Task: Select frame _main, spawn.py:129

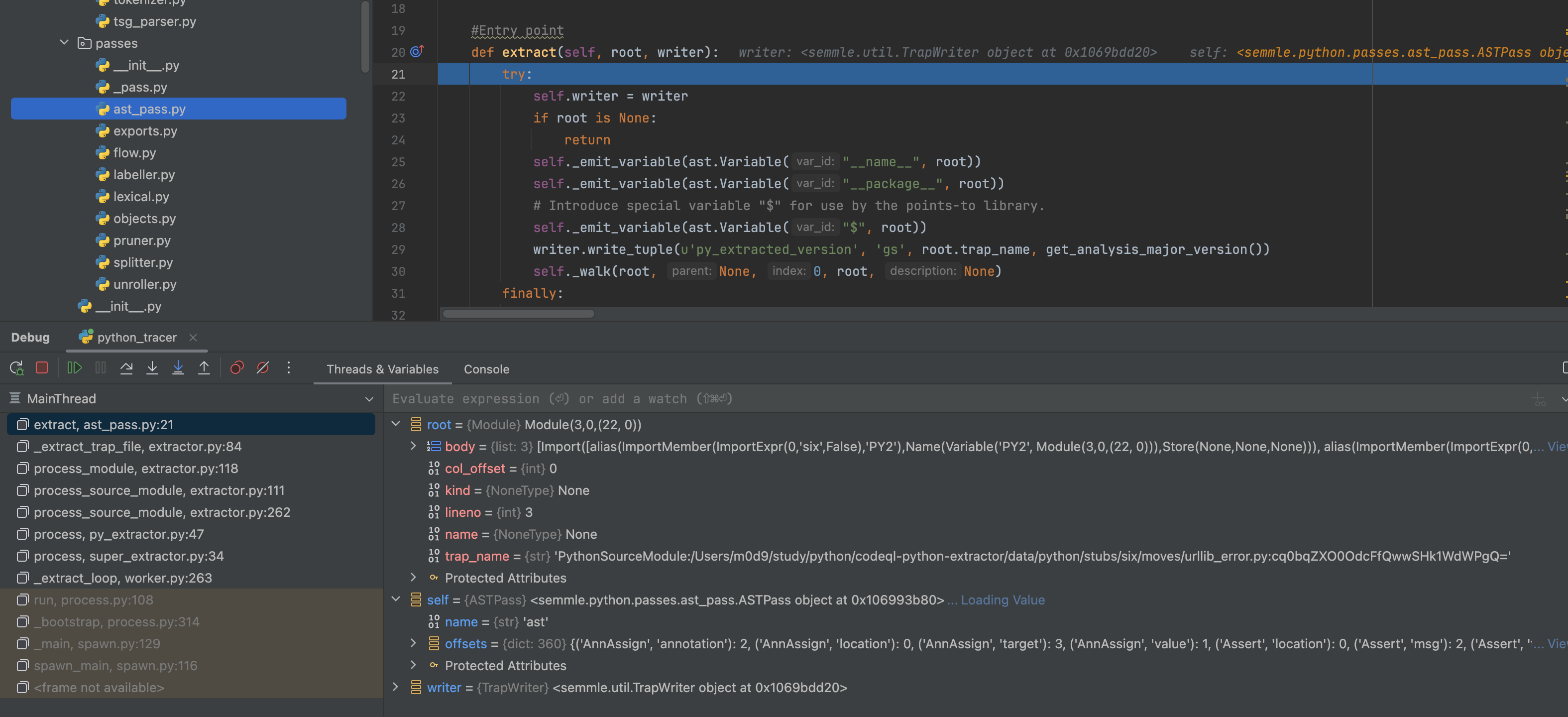Action: tap(191, 644)
